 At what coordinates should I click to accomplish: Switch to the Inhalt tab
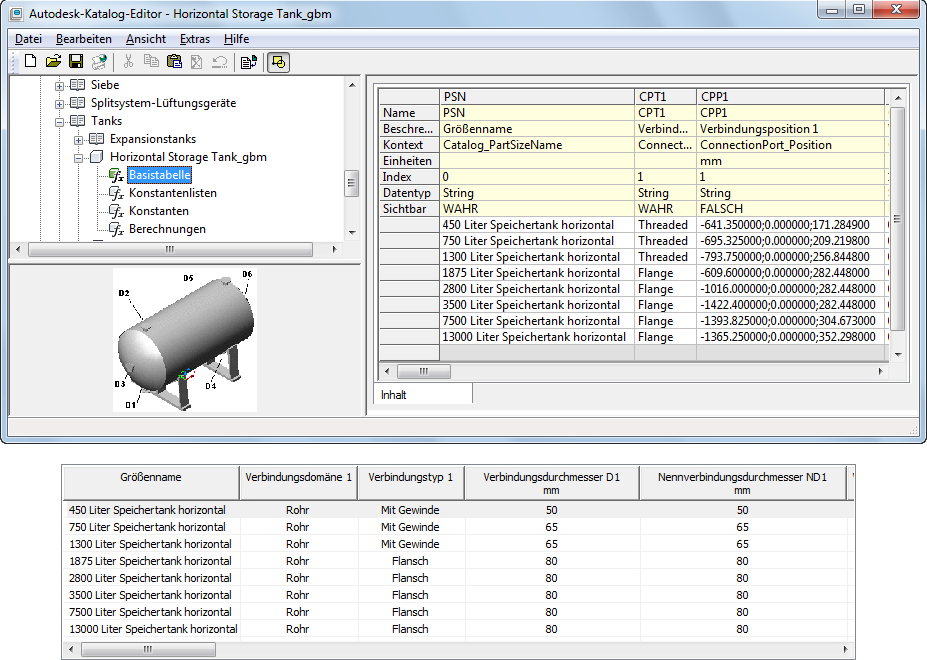click(423, 395)
